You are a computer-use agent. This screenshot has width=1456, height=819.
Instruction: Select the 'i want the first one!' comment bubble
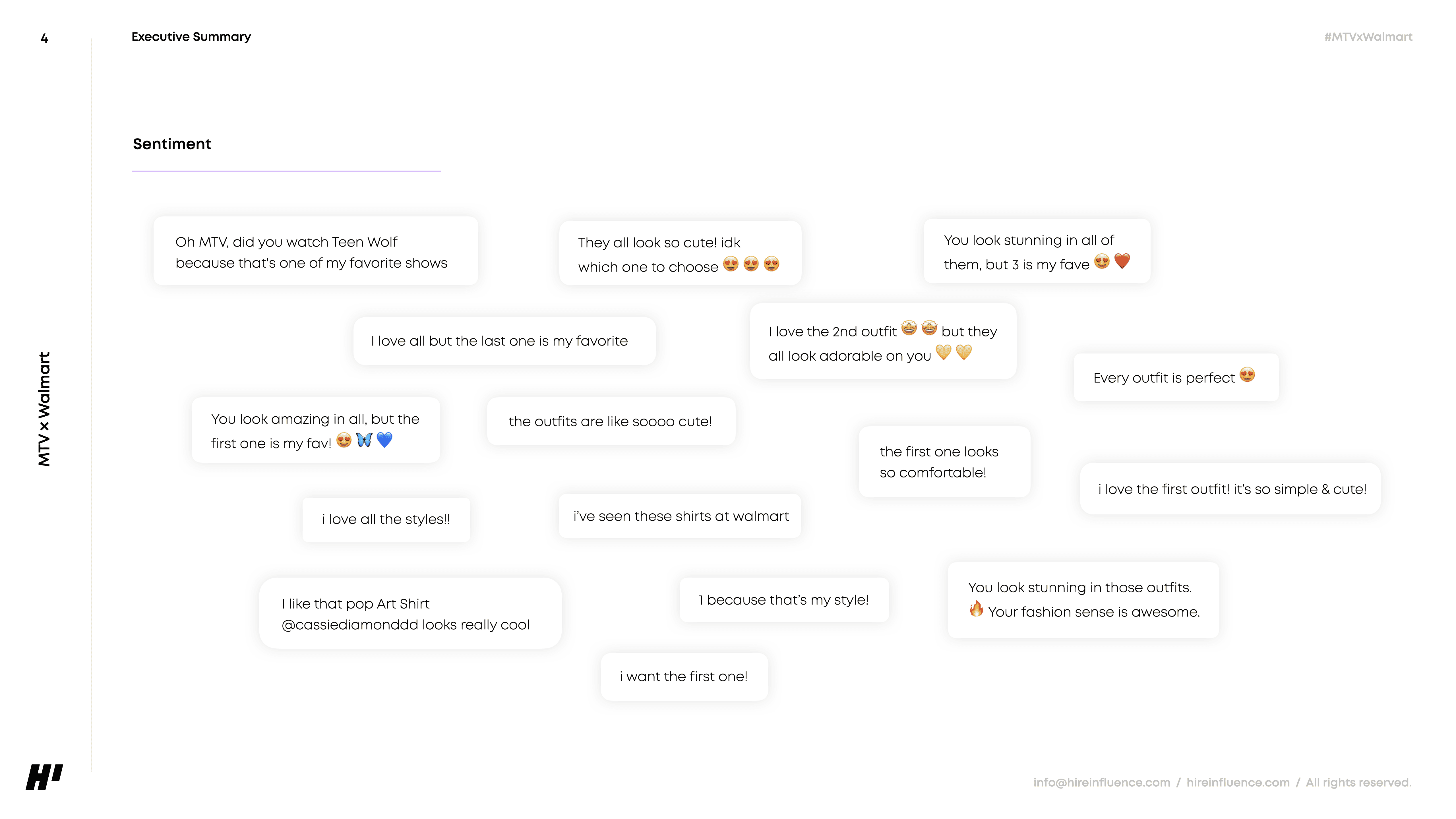click(x=684, y=677)
